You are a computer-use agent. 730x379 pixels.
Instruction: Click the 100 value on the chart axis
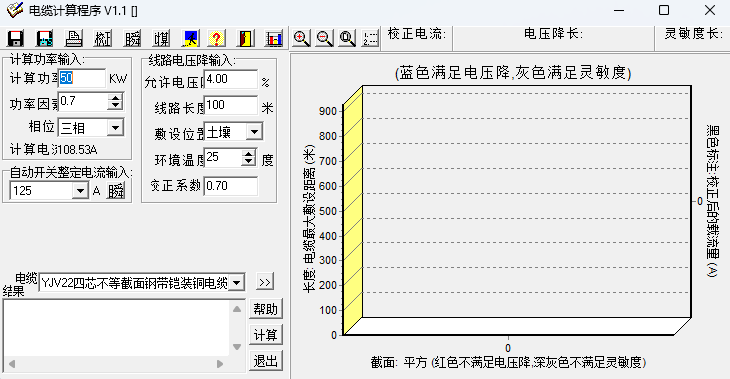tap(328, 310)
